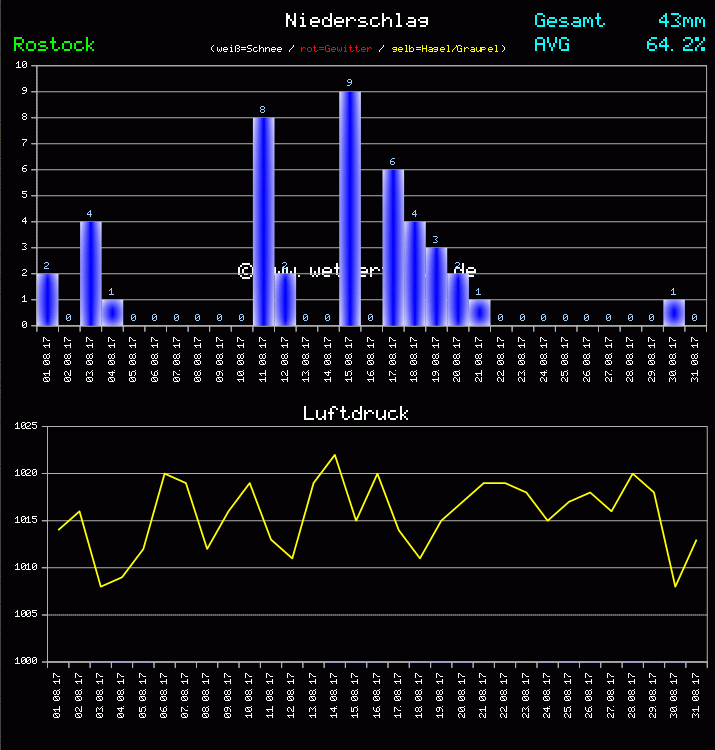Click the Gesamt total label
The image size is (715, 750).
pos(569,21)
